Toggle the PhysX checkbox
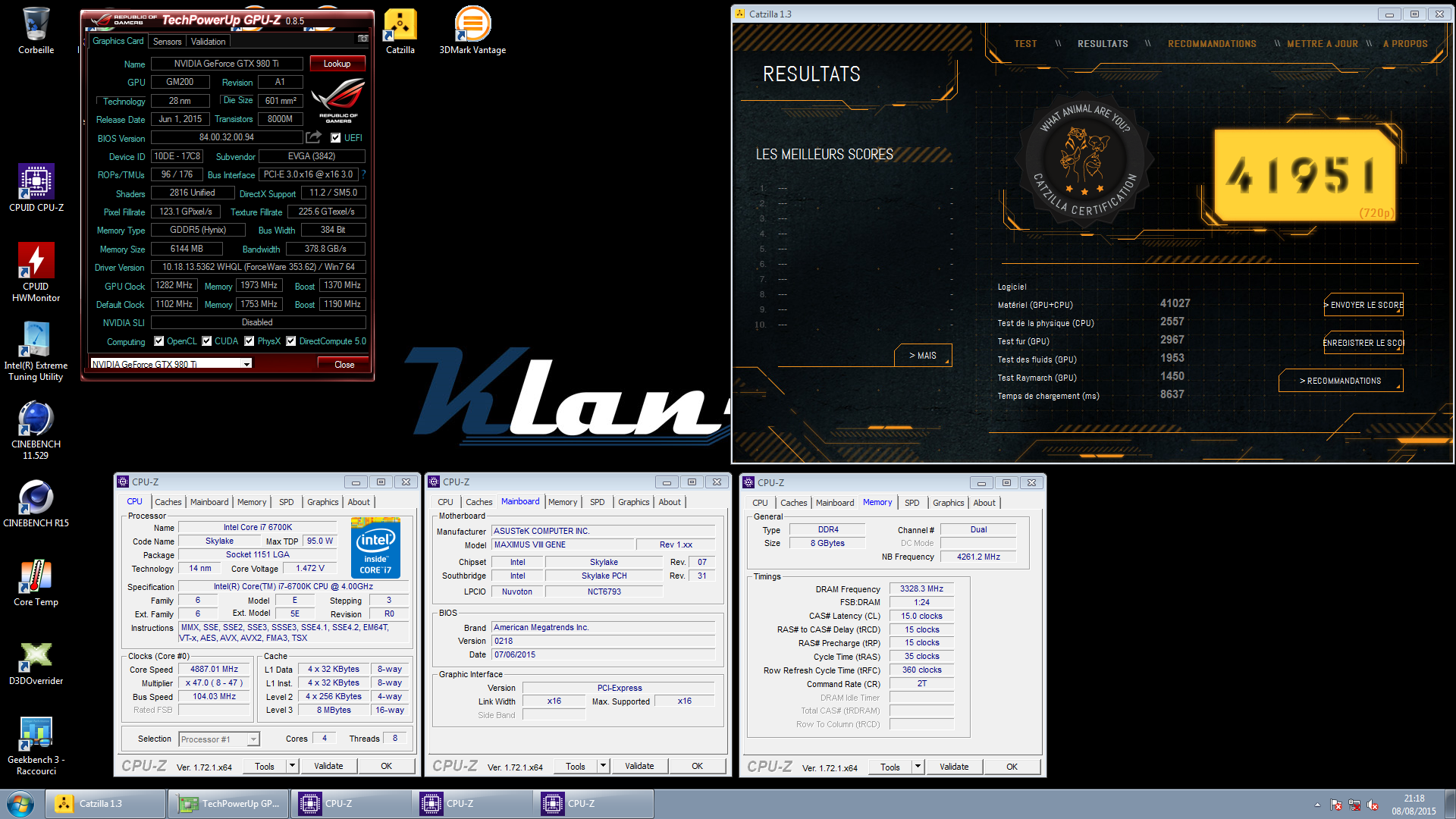 pos(249,341)
